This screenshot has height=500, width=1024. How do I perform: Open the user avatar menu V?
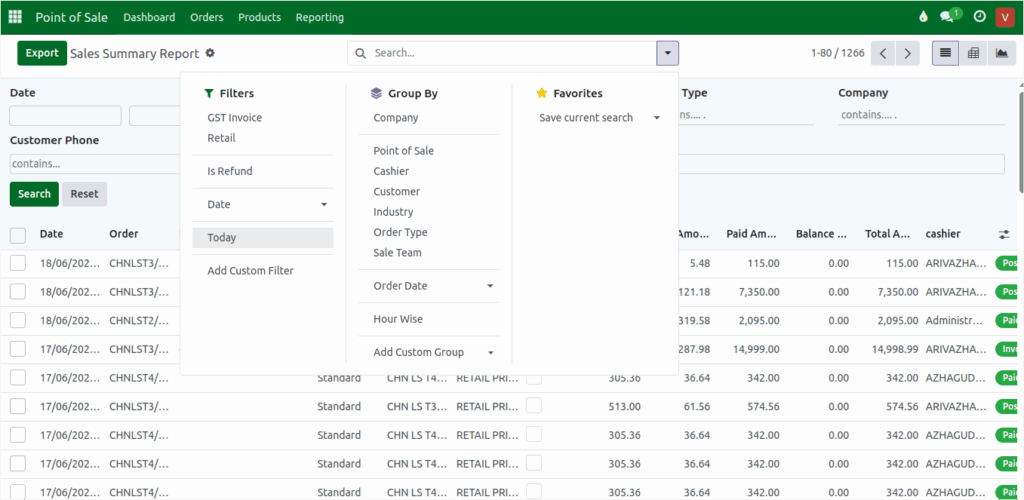point(1004,17)
